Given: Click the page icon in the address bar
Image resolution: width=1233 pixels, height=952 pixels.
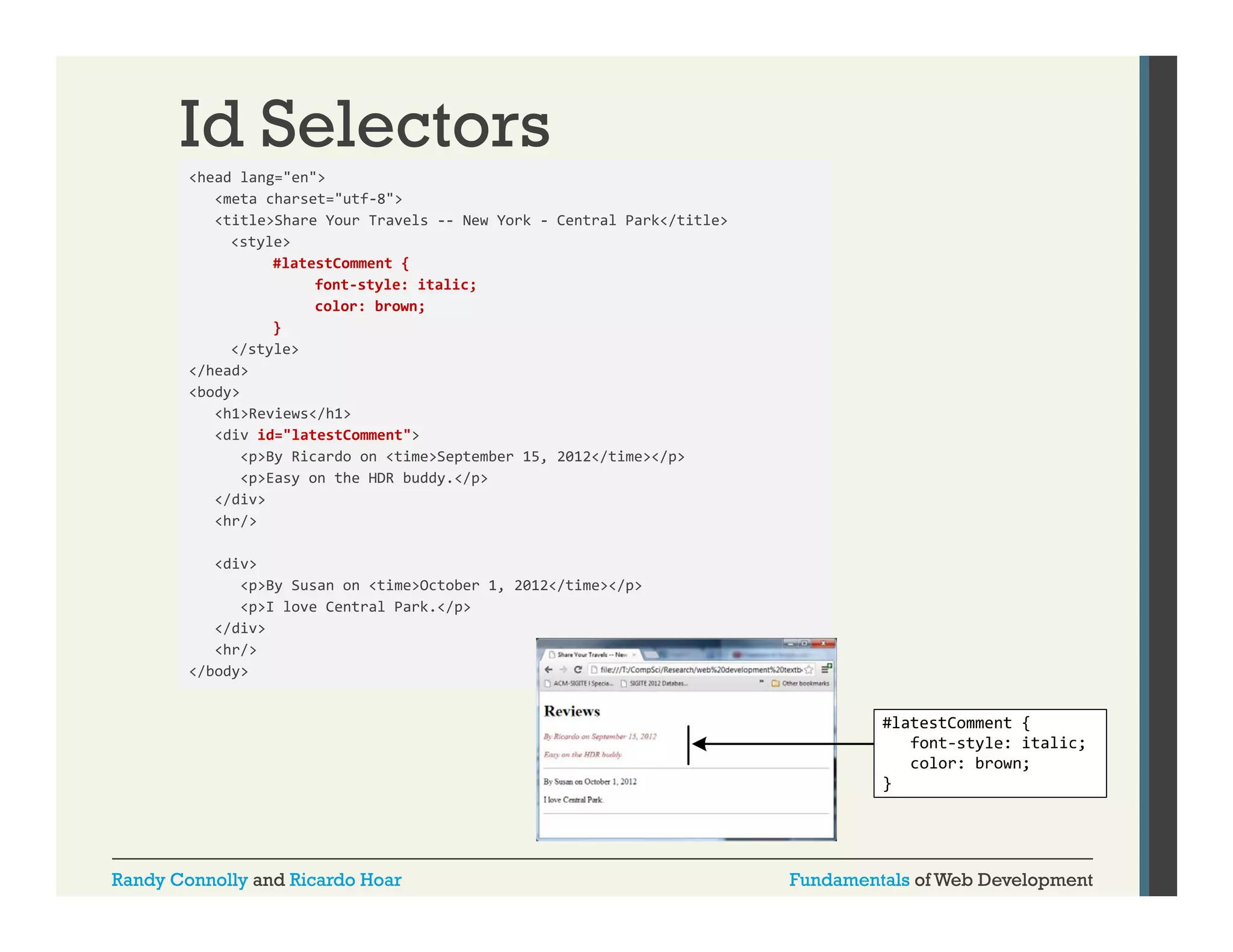Looking at the screenshot, I should point(594,669).
